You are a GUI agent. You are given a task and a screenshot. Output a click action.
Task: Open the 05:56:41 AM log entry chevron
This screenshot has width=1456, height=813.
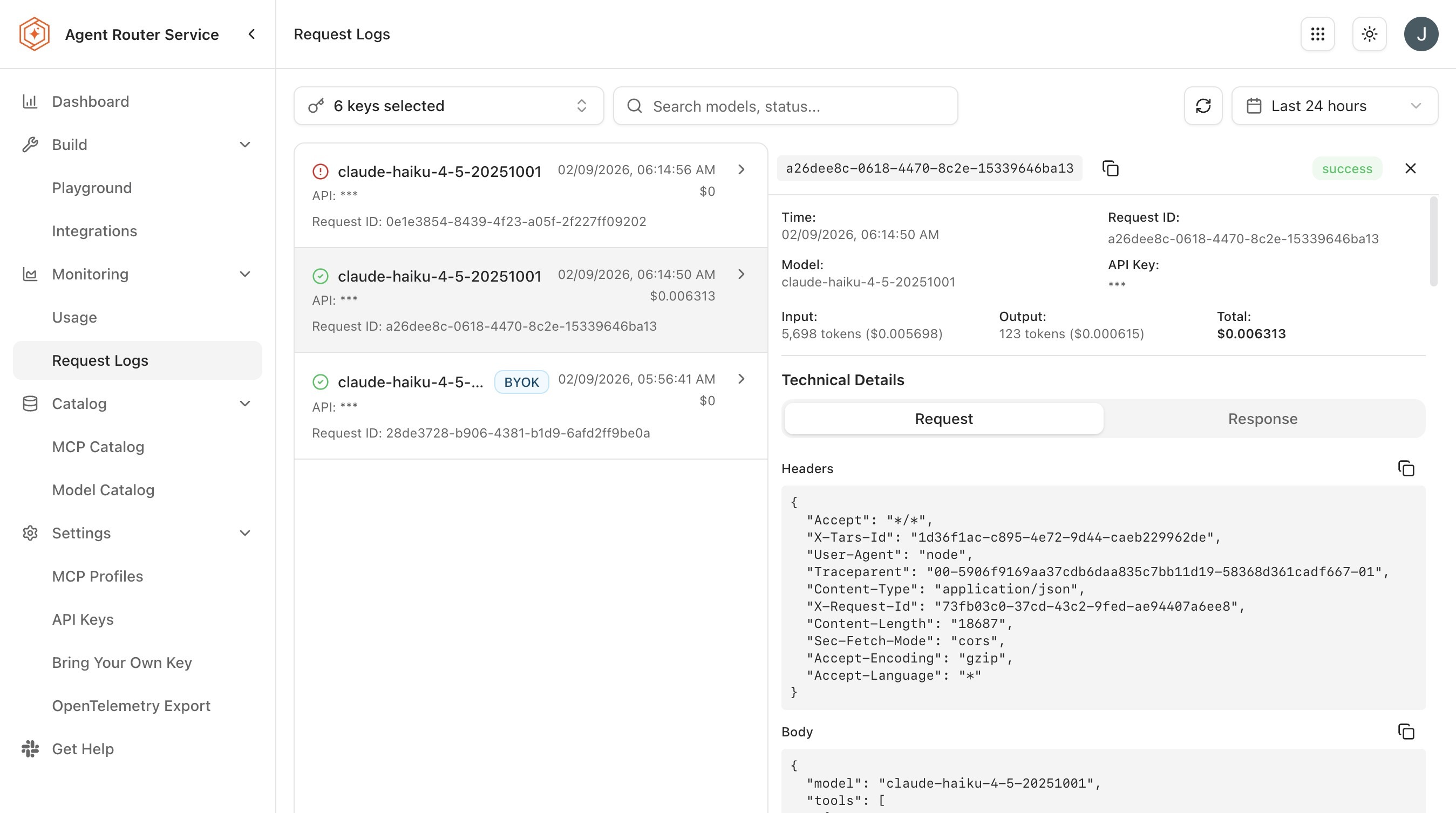[741, 379]
